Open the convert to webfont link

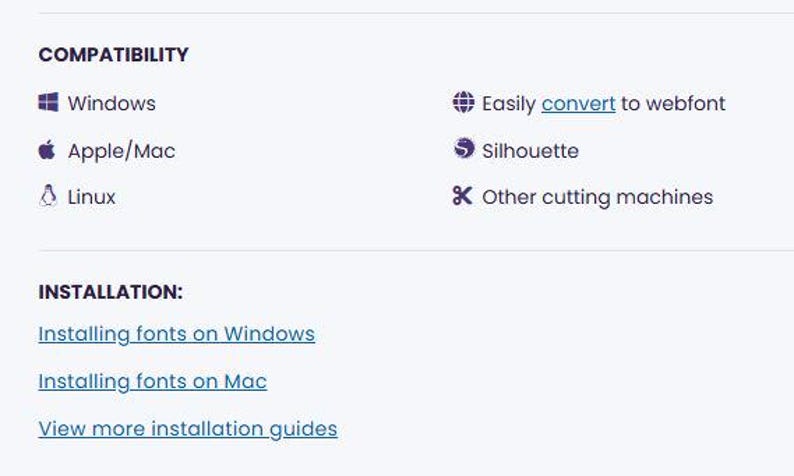click(x=578, y=104)
